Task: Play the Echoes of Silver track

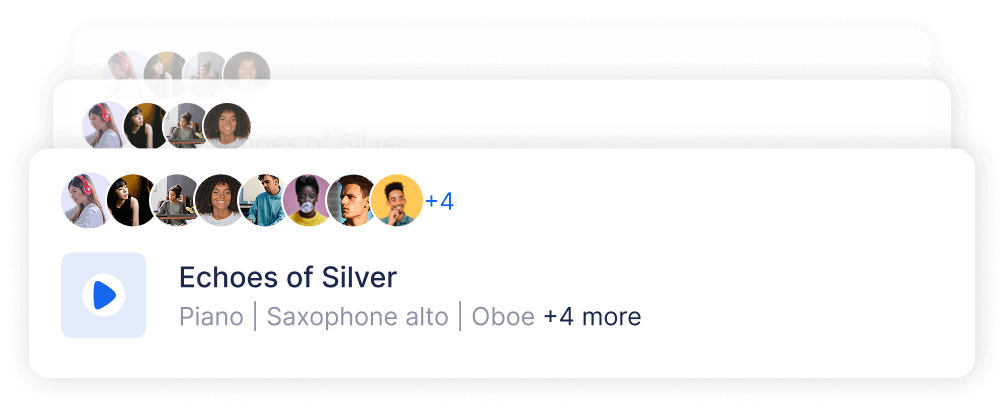Action: click(x=103, y=296)
